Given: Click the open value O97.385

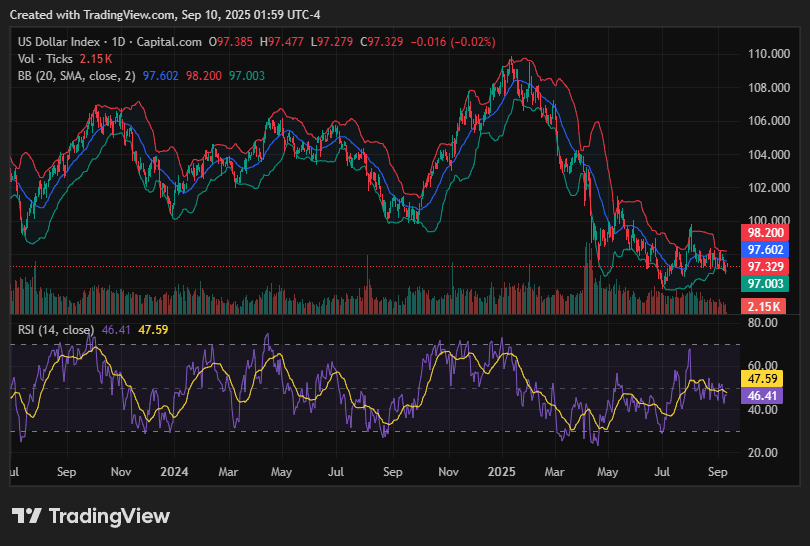Looking at the screenshot, I should pos(230,42).
